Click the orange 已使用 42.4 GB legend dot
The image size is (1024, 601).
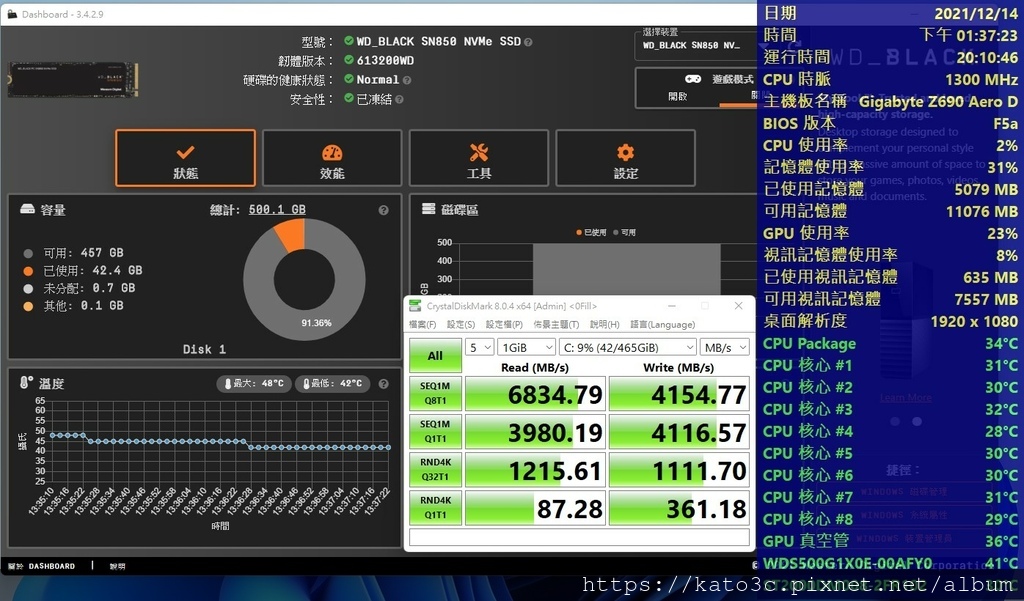click(28, 271)
